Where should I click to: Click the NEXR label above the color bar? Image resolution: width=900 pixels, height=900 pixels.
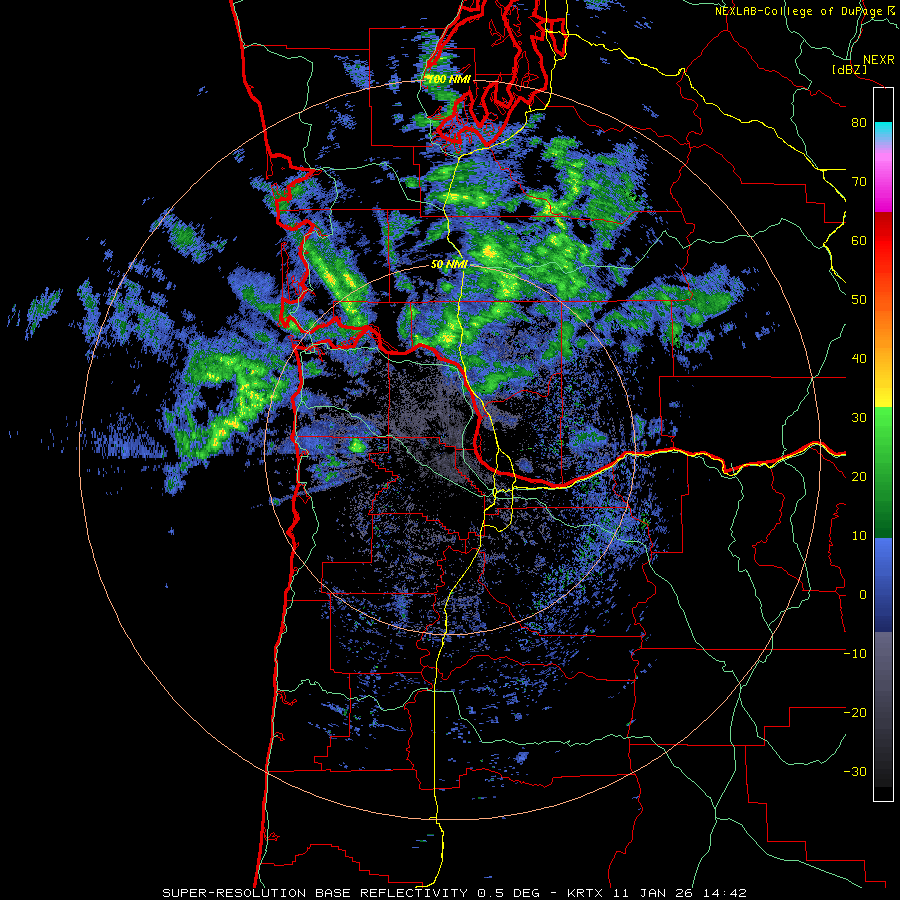click(879, 60)
